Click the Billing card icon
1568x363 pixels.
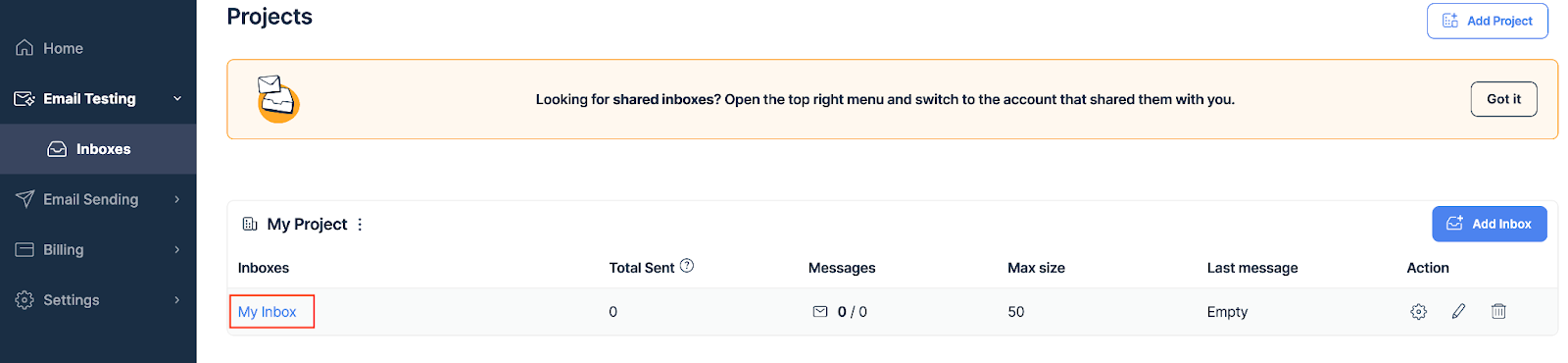[24, 249]
